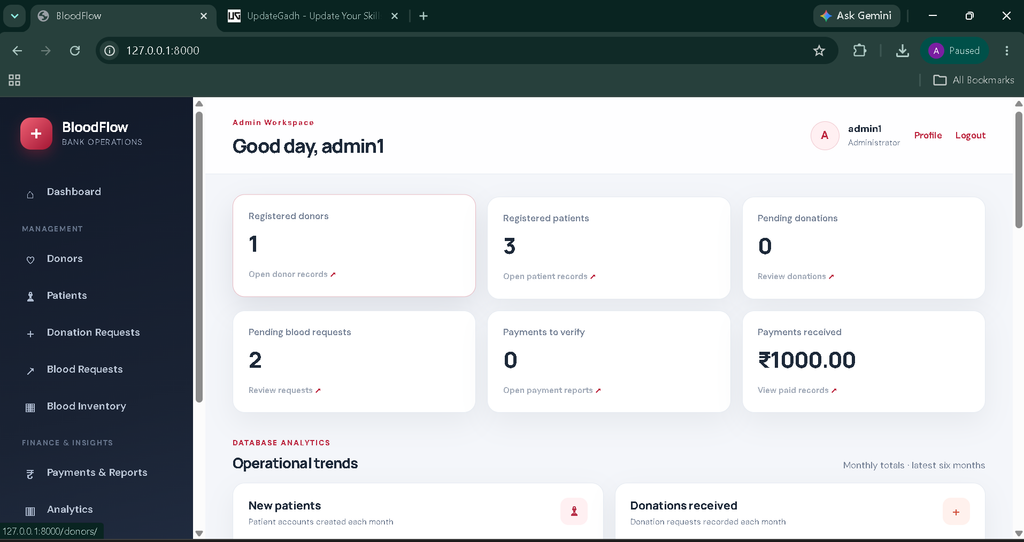Follow the View paid records link

coord(797,390)
